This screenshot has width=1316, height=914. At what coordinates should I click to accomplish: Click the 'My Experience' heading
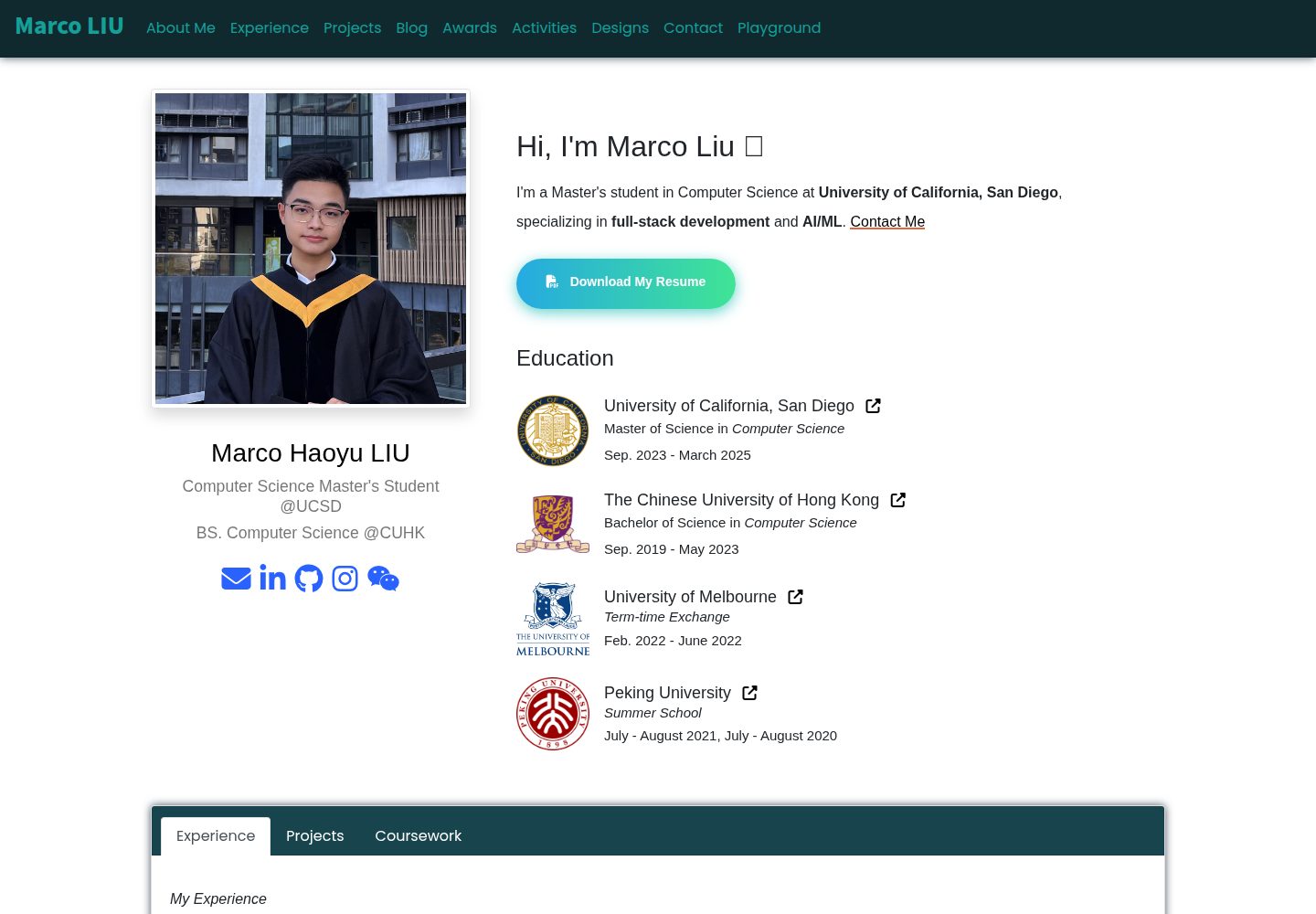(218, 899)
